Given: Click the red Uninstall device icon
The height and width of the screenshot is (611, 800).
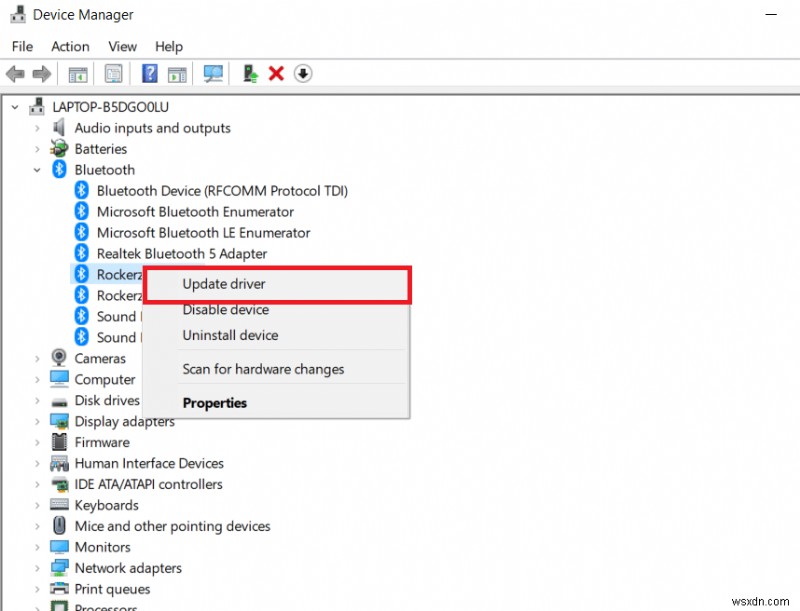Looking at the screenshot, I should point(277,73).
